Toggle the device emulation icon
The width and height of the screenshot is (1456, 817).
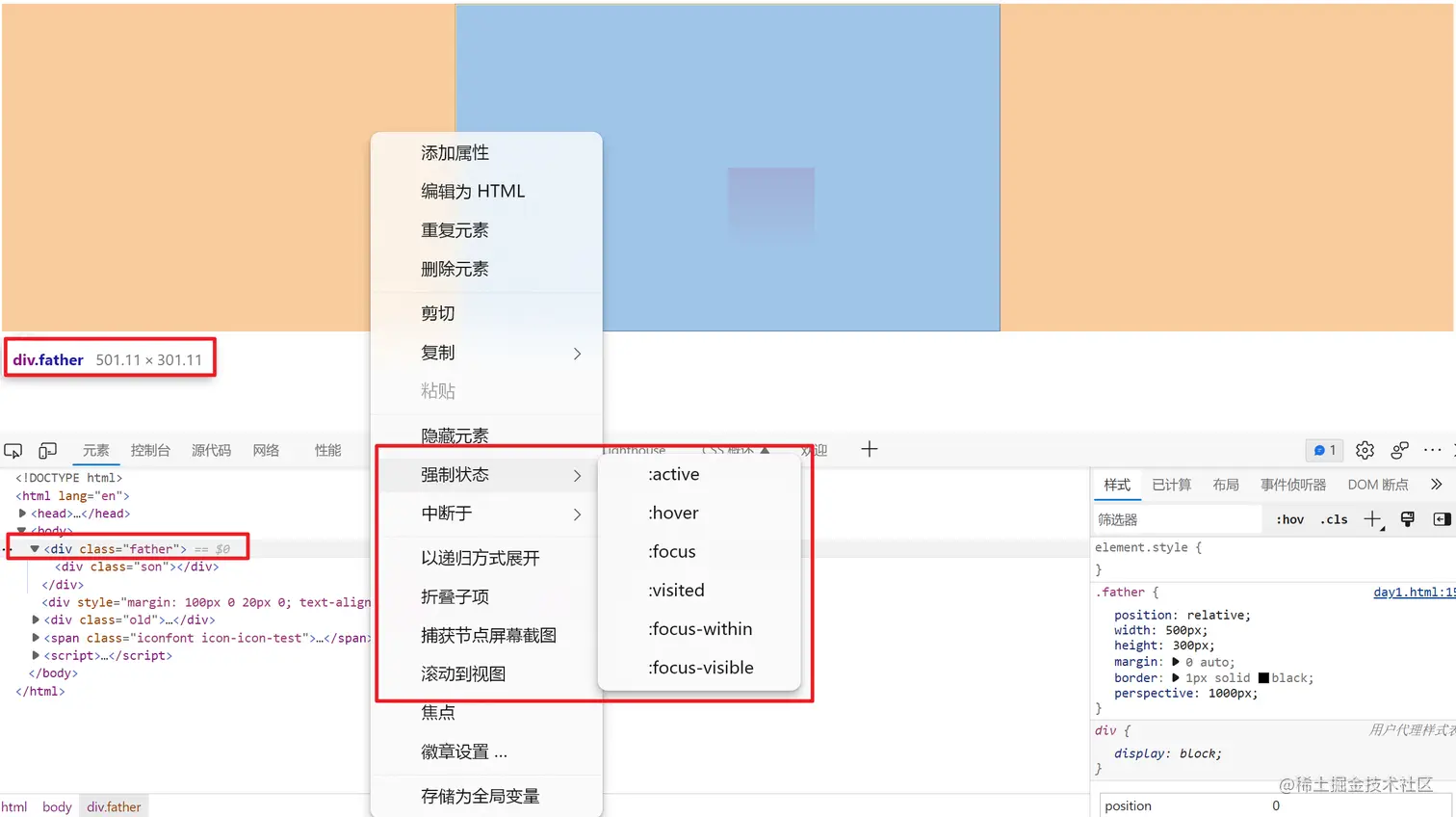pos(47,451)
